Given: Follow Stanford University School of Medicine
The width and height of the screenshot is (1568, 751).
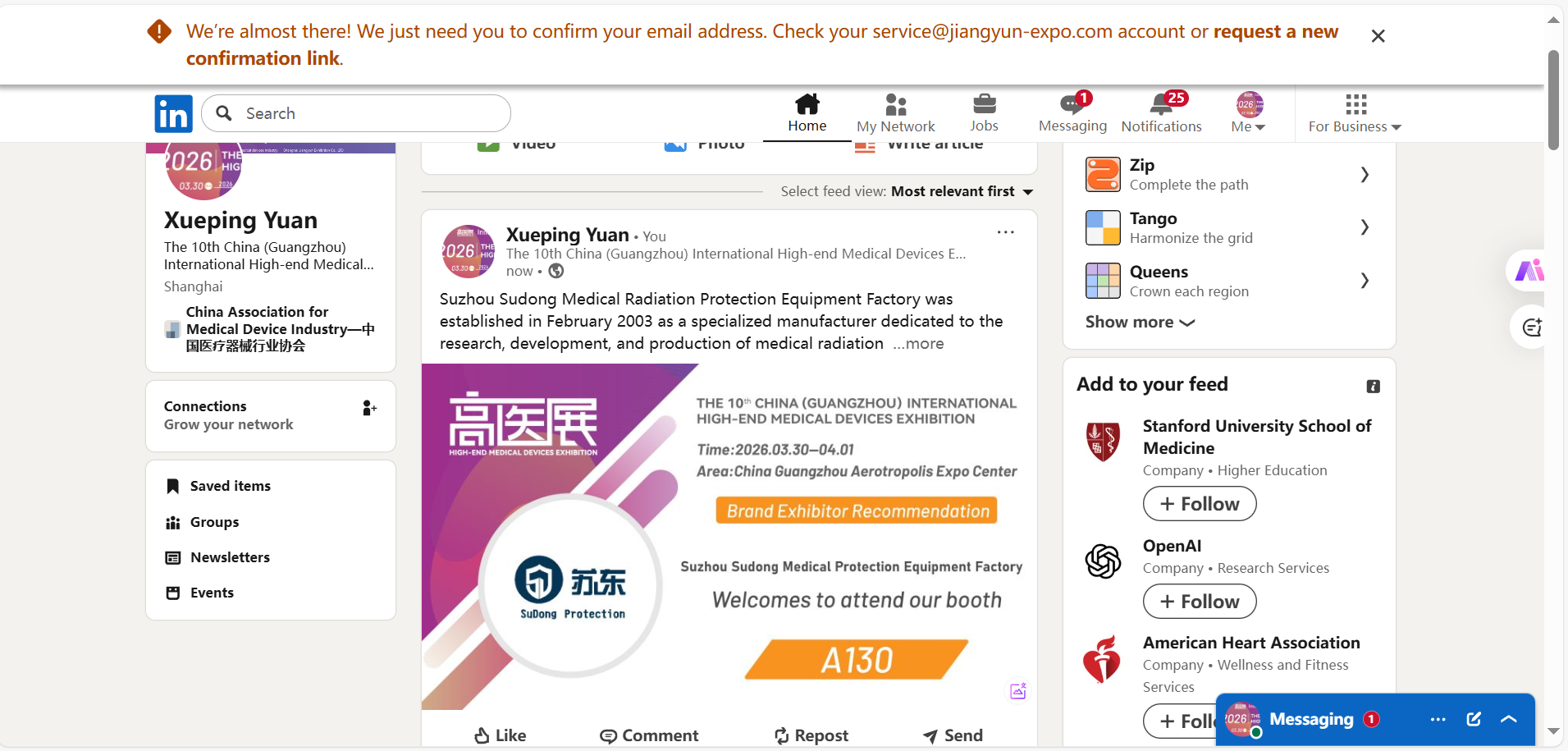Looking at the screenshot, I should click(1199, 504).
